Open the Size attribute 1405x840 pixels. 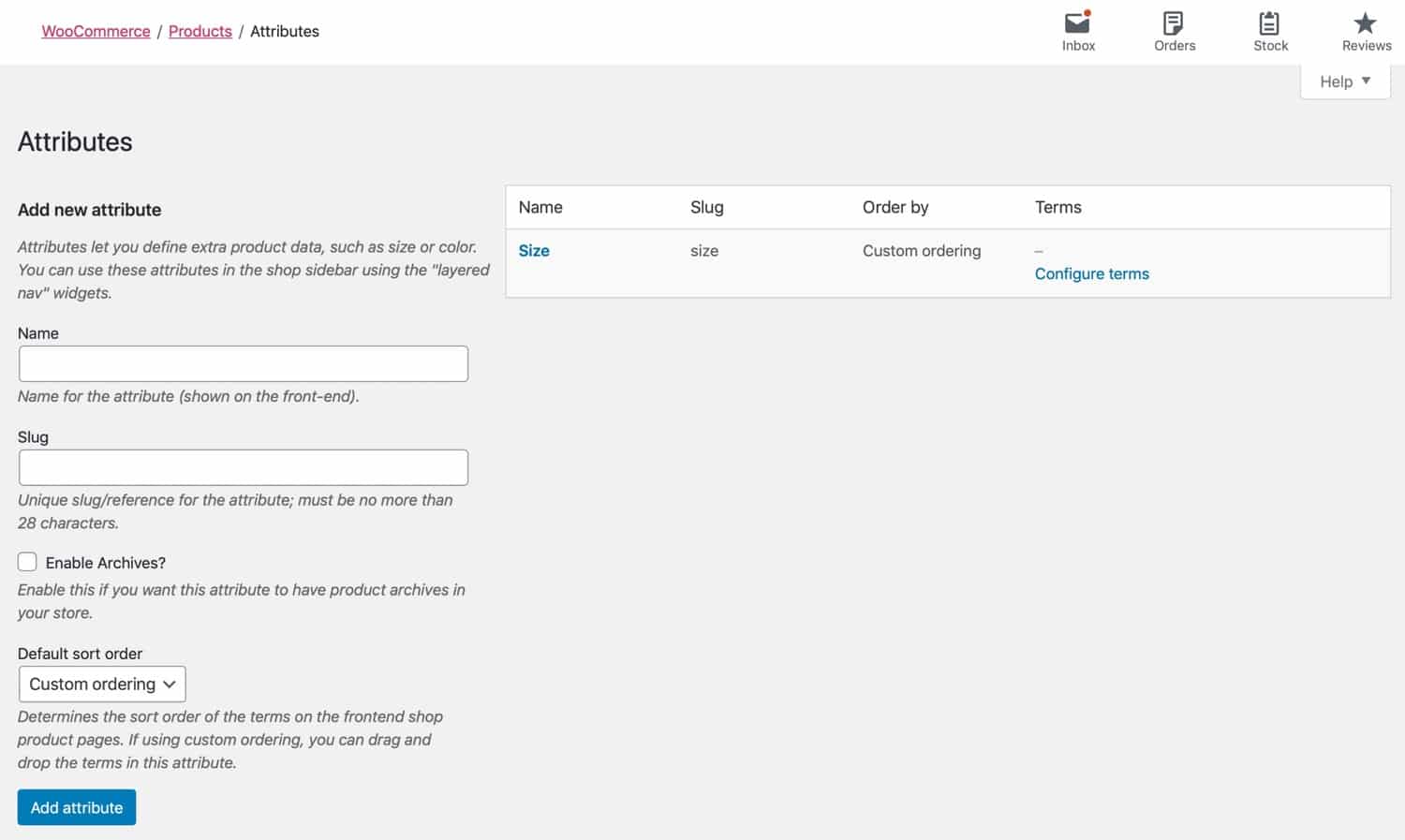click(534, 250)
